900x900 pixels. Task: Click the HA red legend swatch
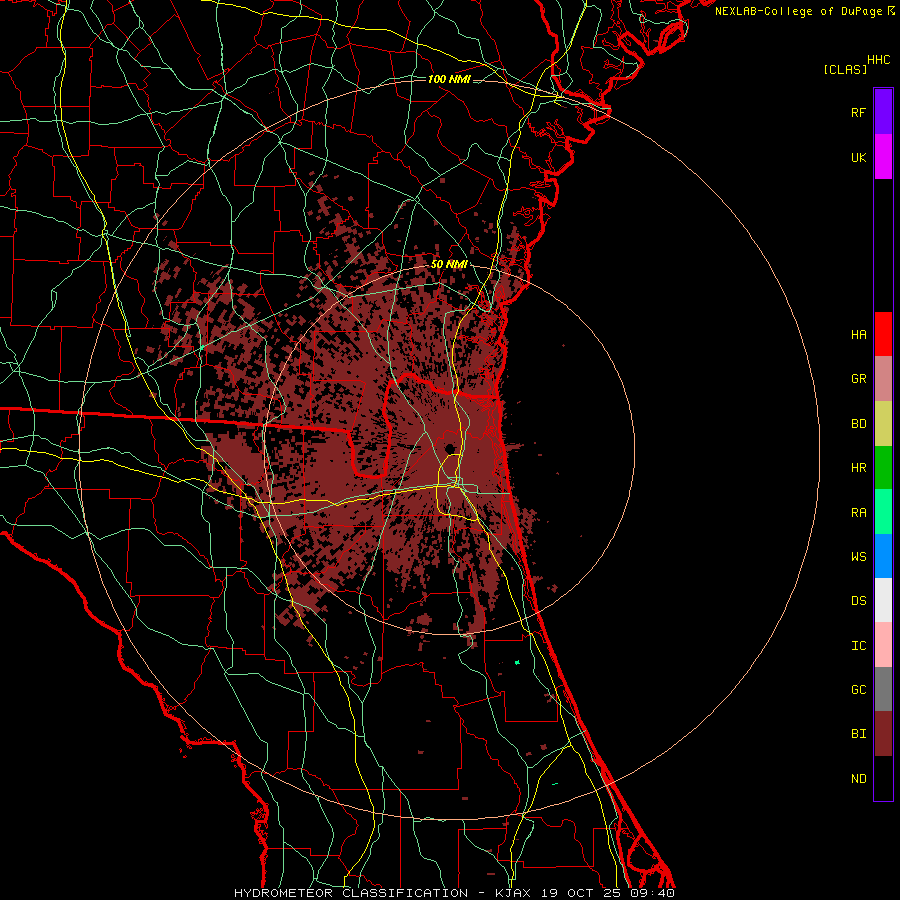point(883,334)
